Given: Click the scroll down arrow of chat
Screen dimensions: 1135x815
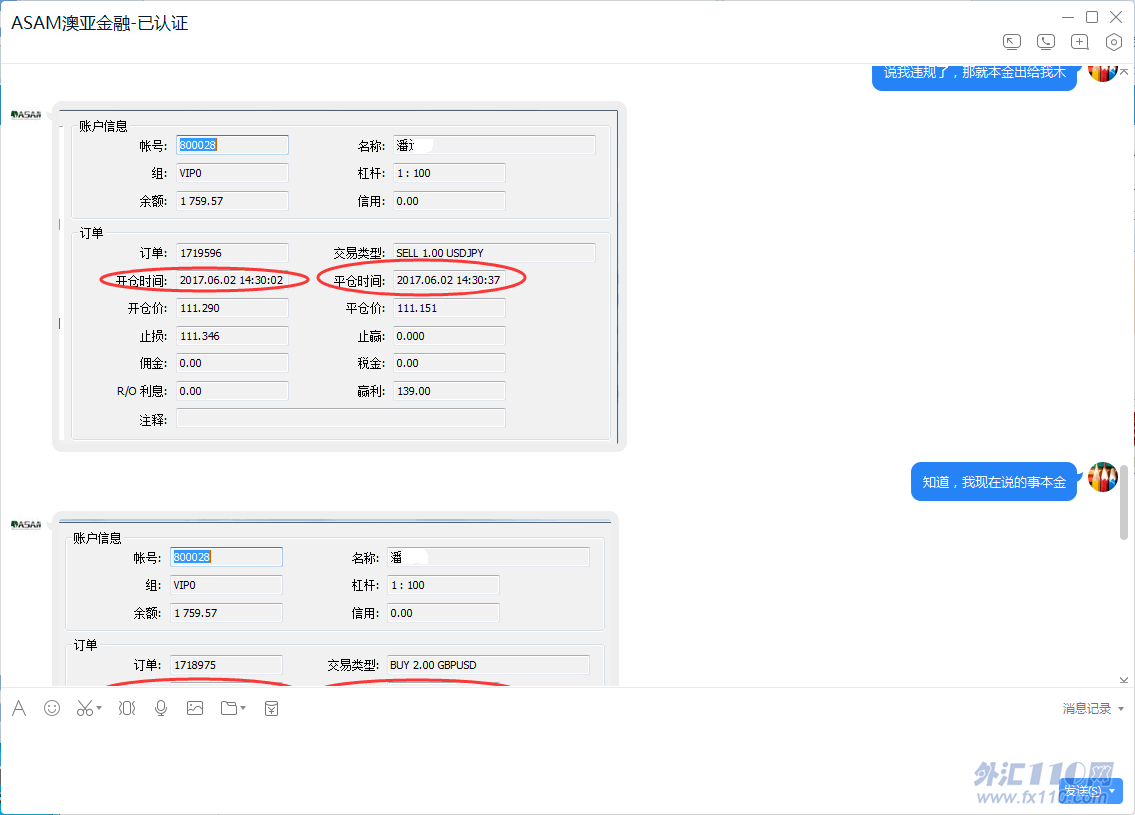Looking at the screenshot, I should click(x=1123, y=680).
